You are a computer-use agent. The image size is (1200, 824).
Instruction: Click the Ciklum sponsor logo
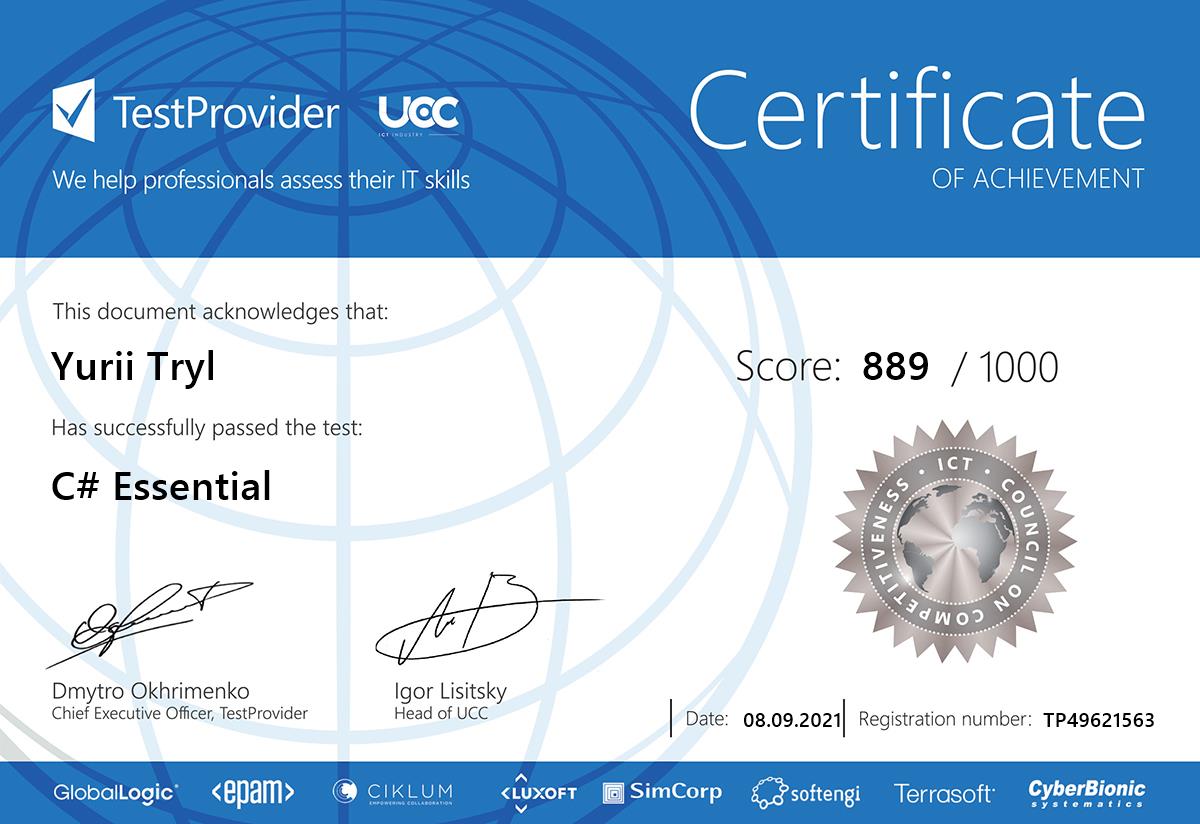(x=393, y=792)
